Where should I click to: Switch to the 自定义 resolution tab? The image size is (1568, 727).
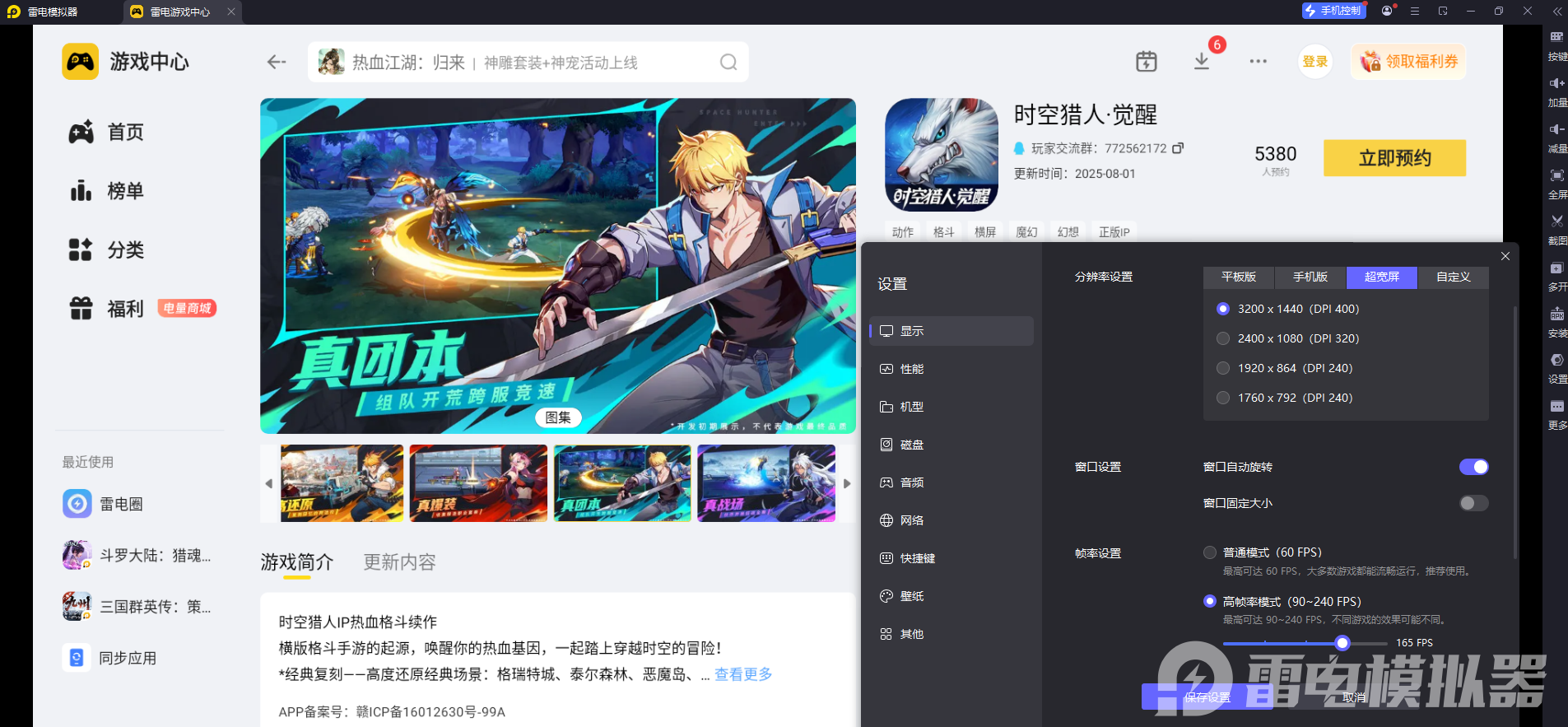1454,277
